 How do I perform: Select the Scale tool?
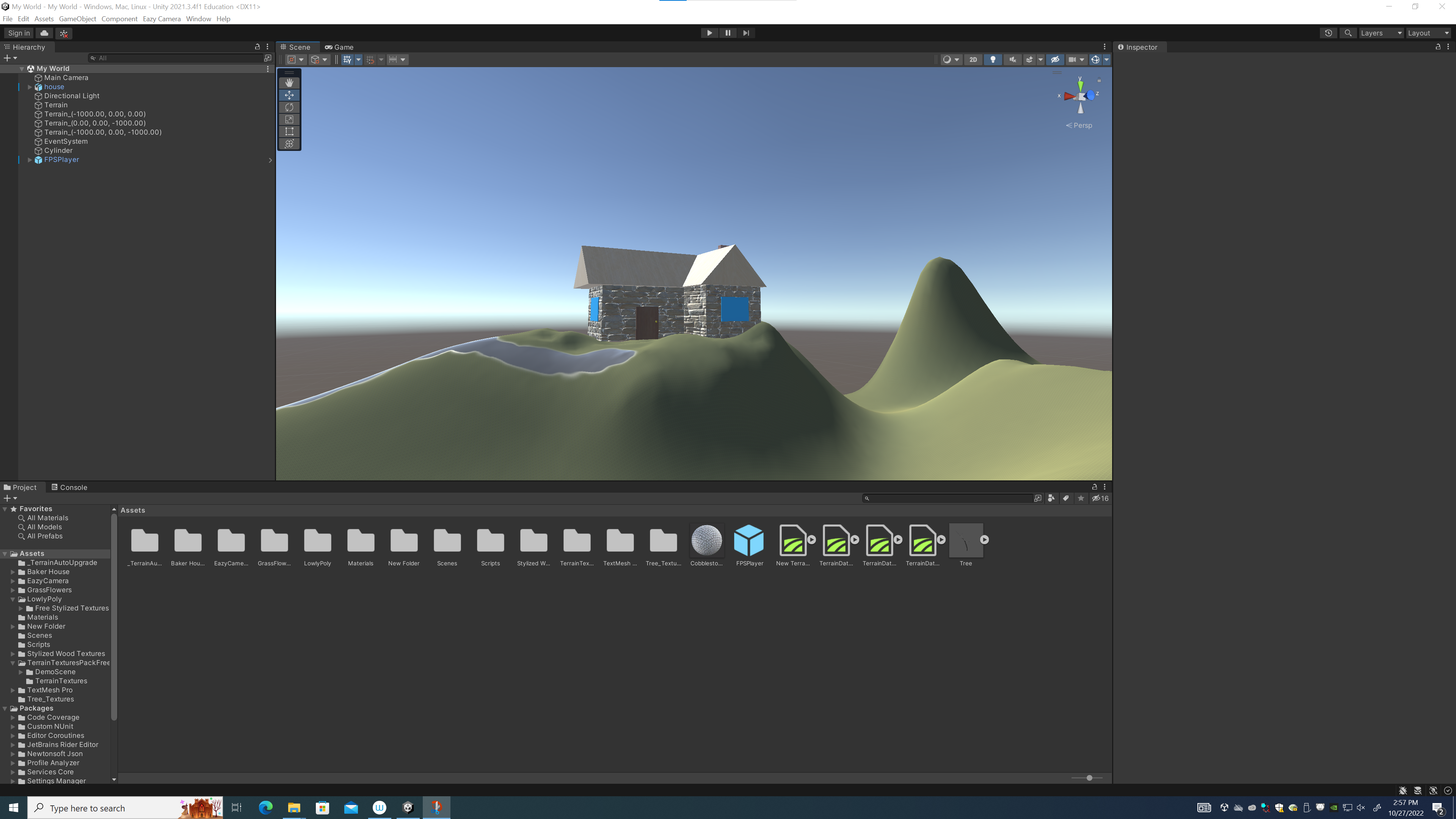pyautogui.click(x=289, y=119)
